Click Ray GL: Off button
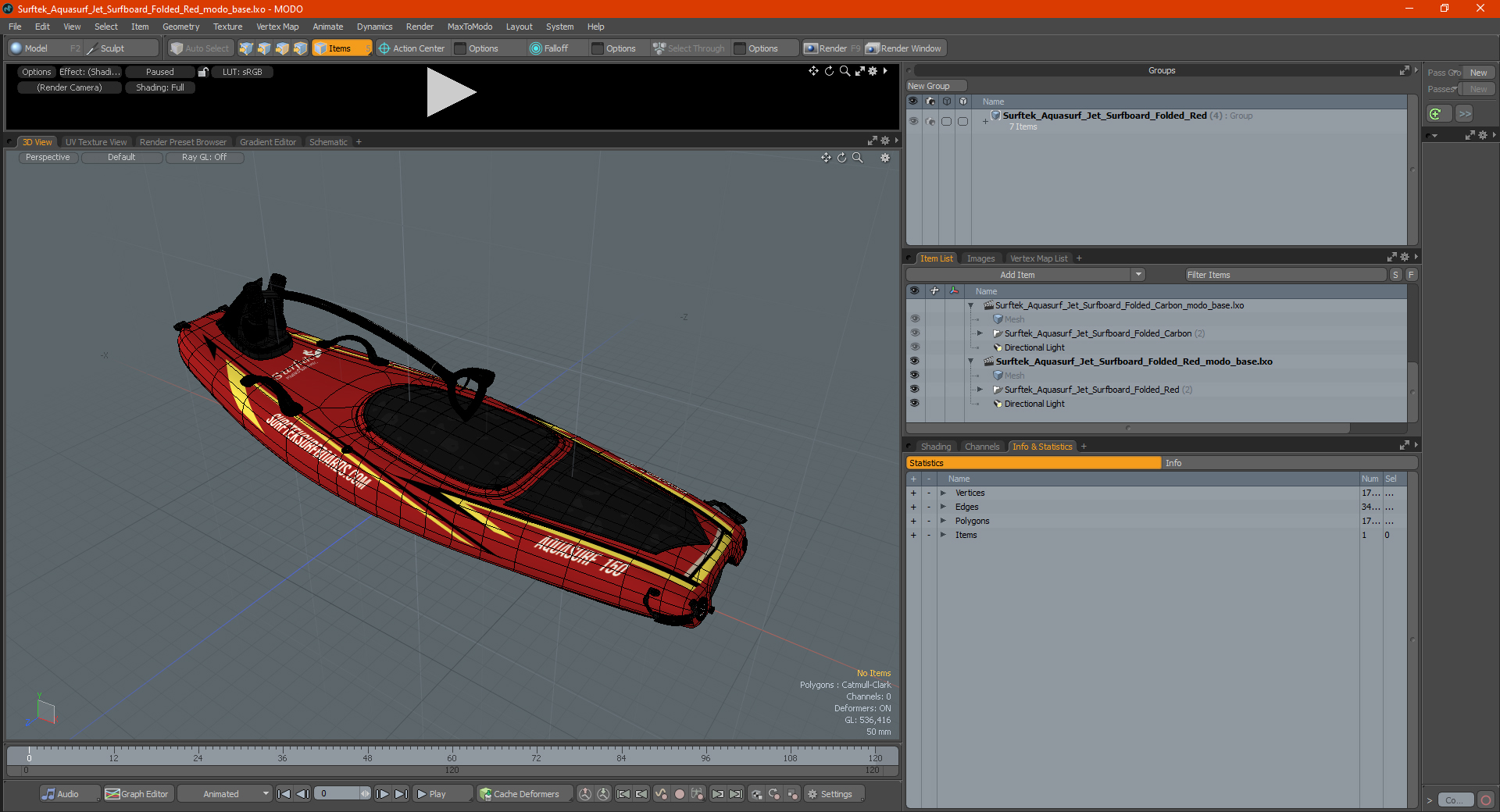Screen dimensions: 1500x812 tap(205, 158)
